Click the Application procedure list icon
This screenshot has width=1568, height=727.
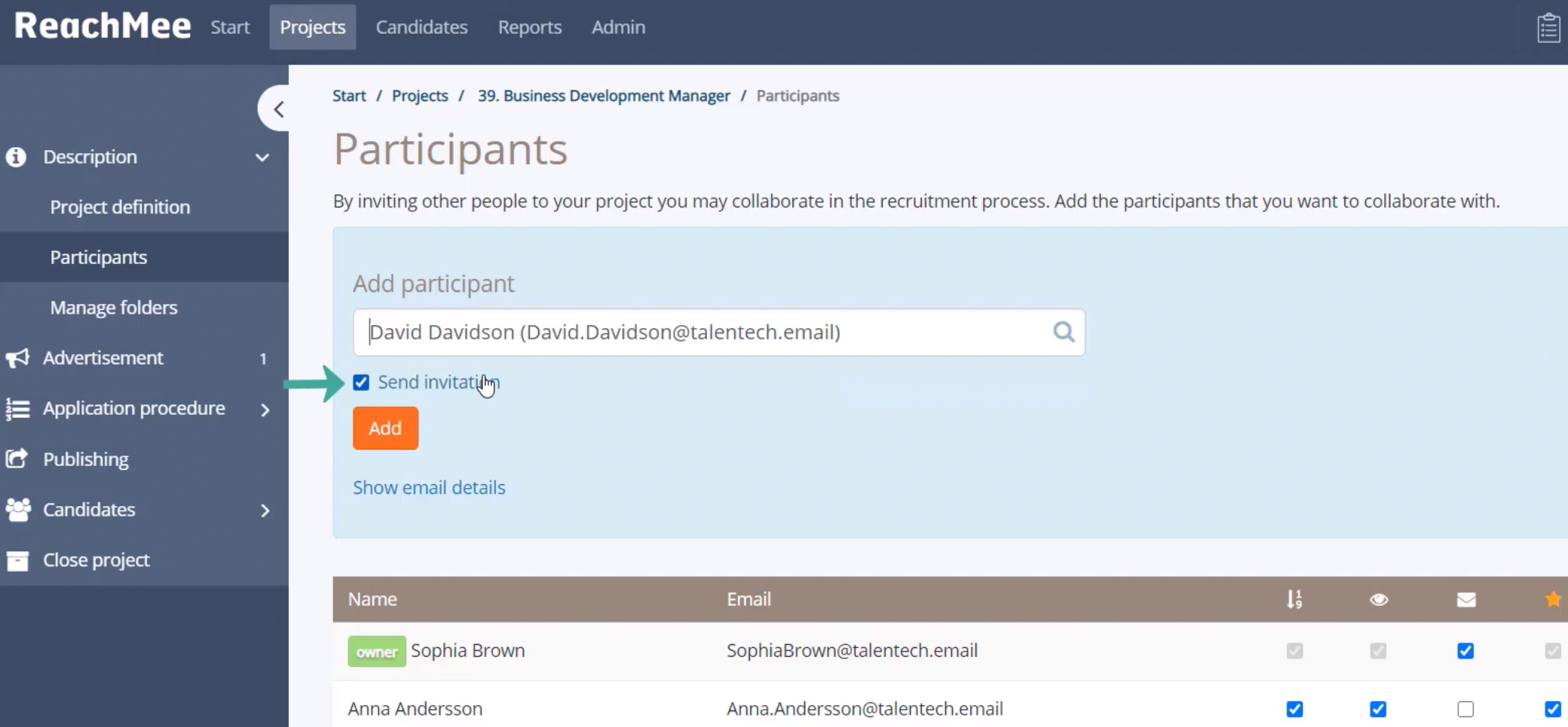coord(17,409)
